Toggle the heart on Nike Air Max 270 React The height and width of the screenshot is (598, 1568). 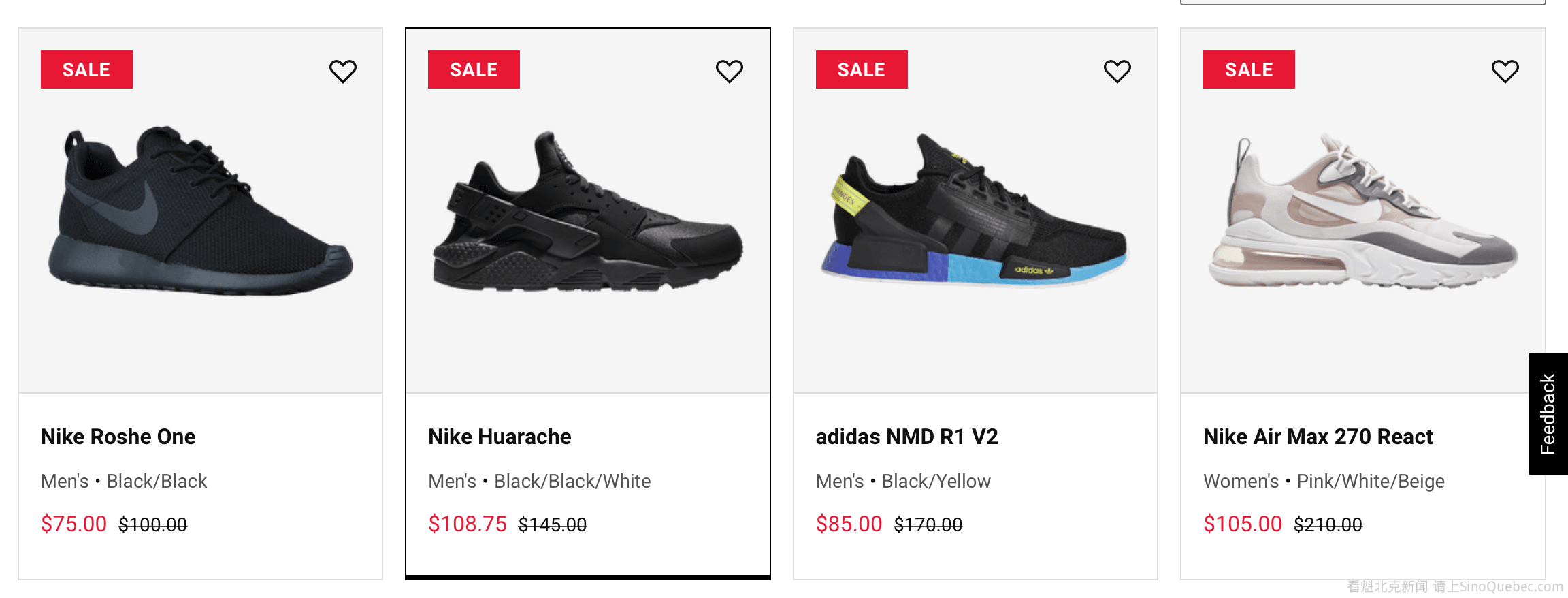1505,71
